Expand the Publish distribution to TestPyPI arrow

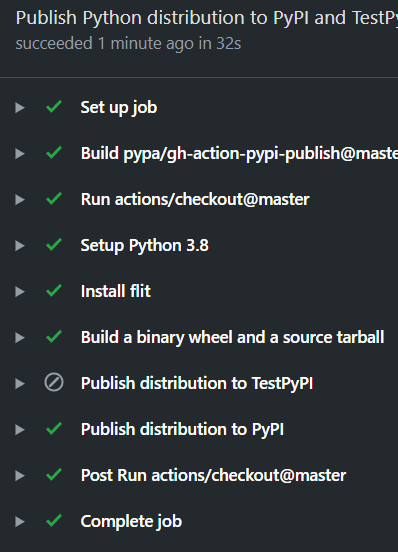[20, 383]
